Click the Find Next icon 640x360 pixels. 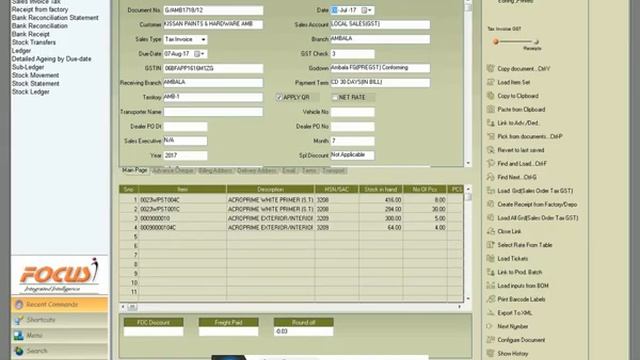491,177
